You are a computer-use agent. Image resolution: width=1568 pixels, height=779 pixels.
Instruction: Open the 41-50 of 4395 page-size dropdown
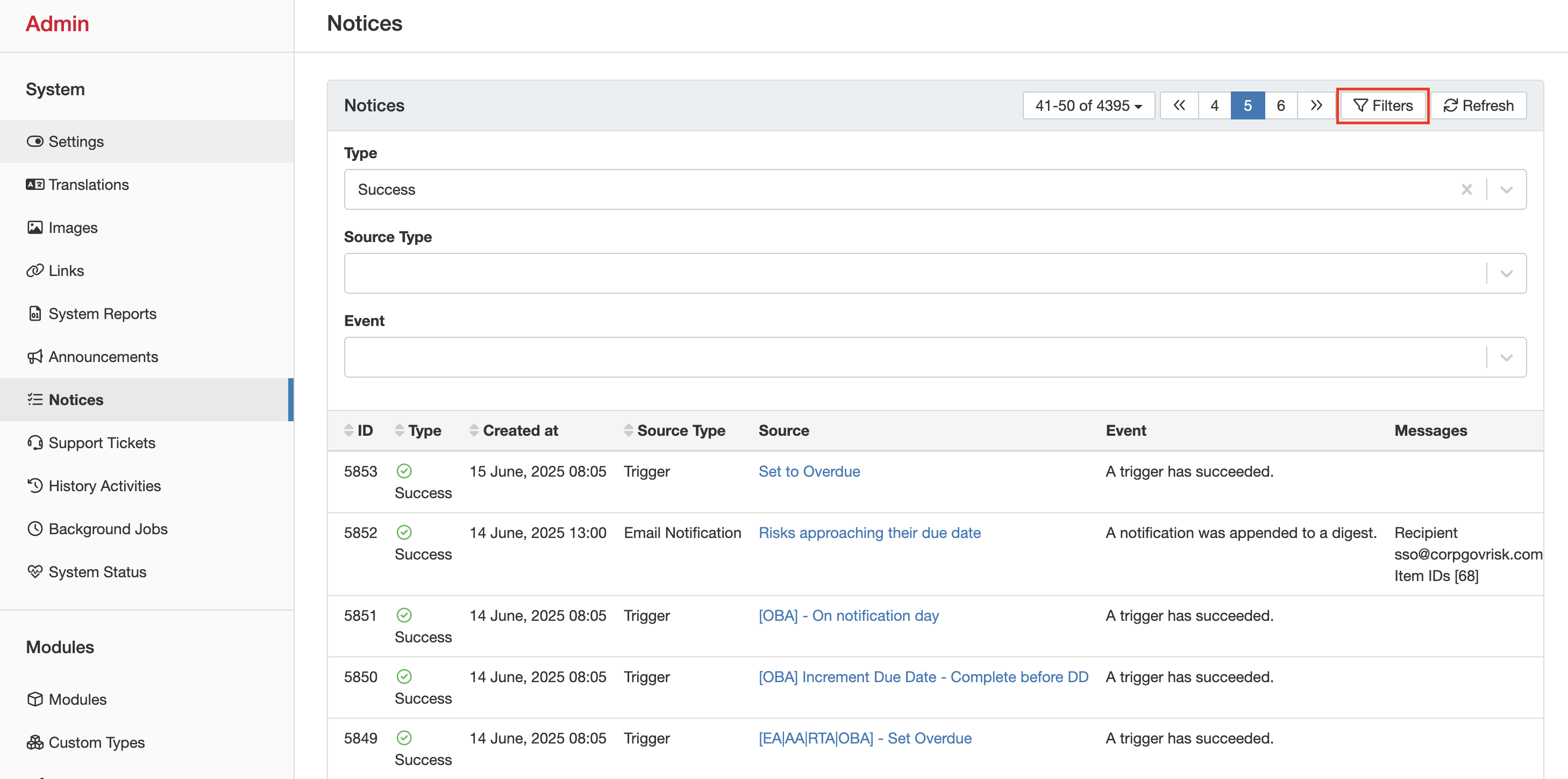(x=1088, y=105)
